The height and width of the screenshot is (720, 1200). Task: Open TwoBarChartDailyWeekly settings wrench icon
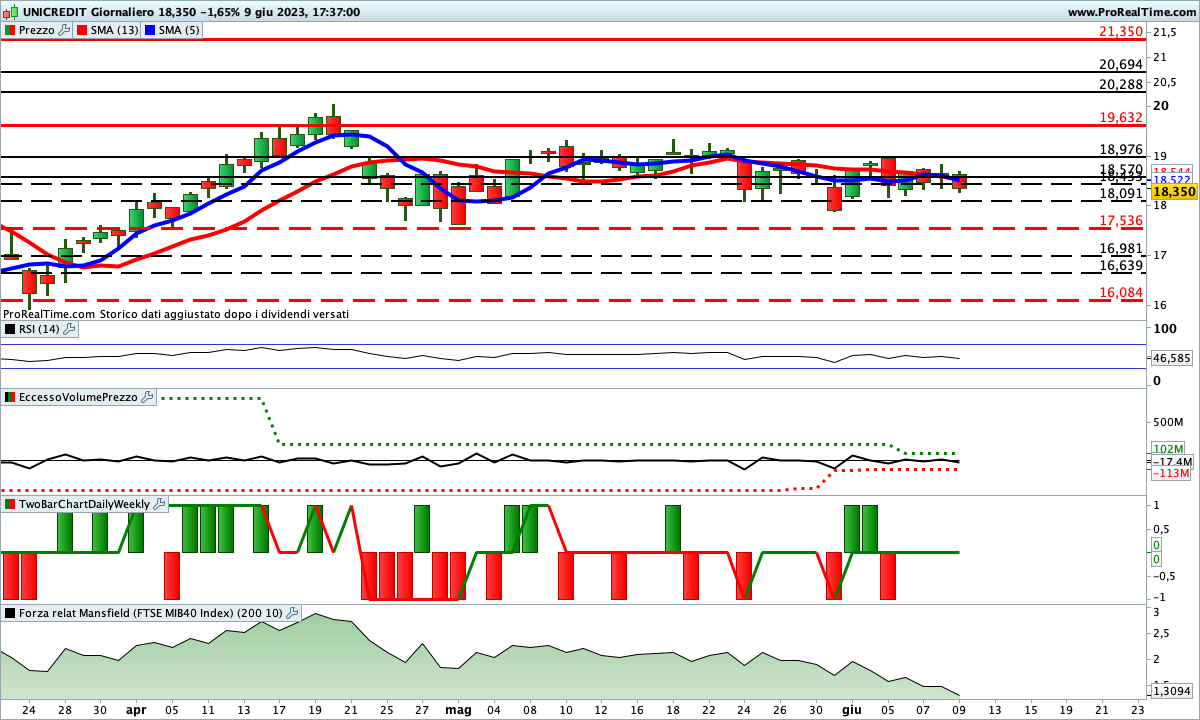tap(159, 503)
